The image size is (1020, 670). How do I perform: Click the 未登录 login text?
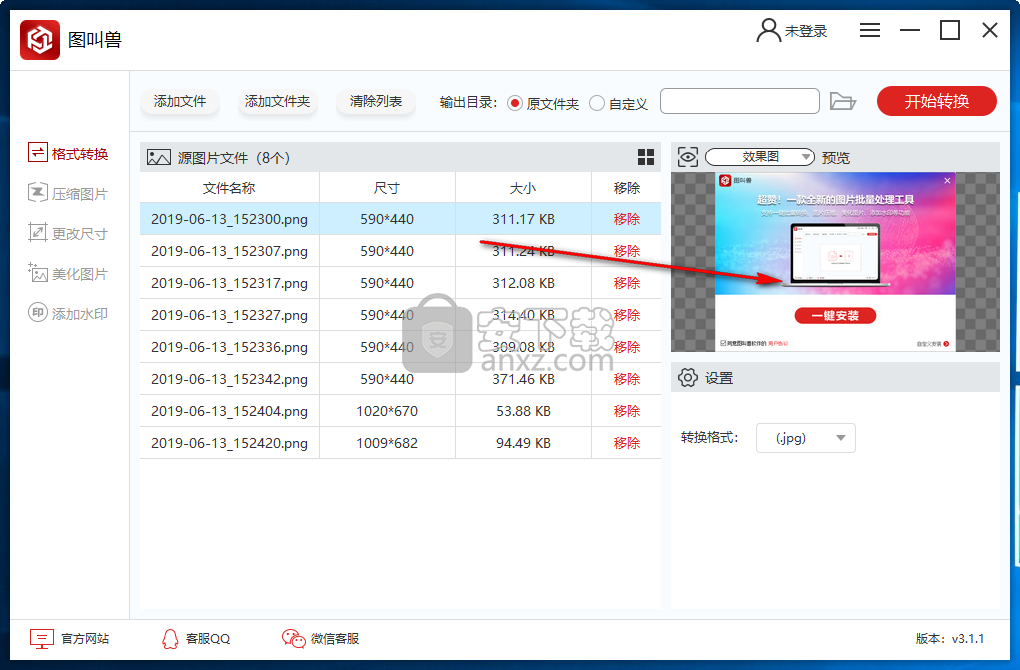click(x=806, y=31)
